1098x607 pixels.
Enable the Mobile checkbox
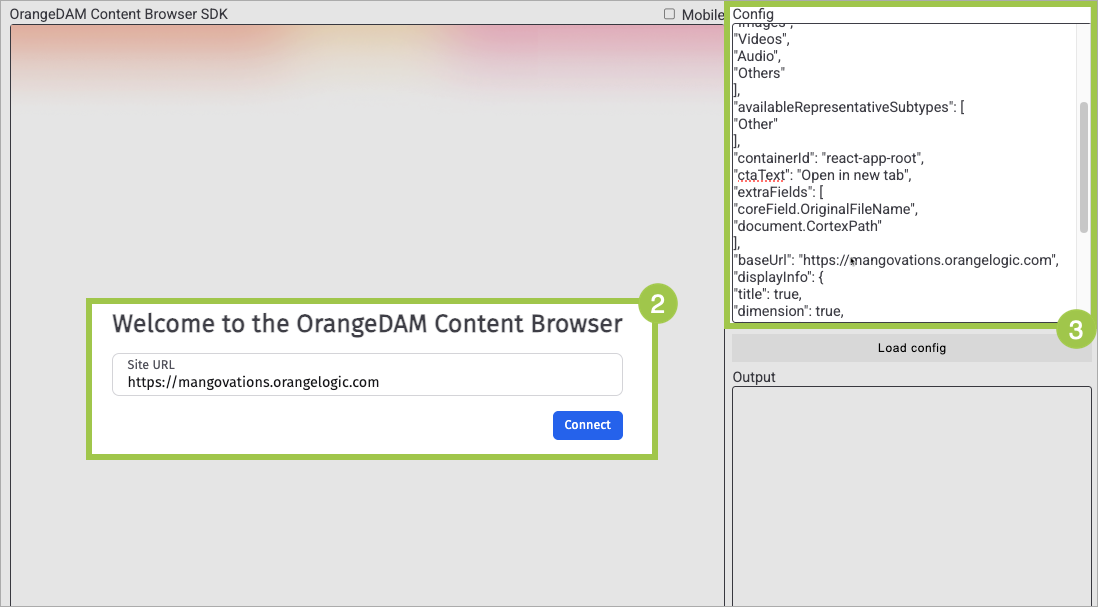click(669, 14)
